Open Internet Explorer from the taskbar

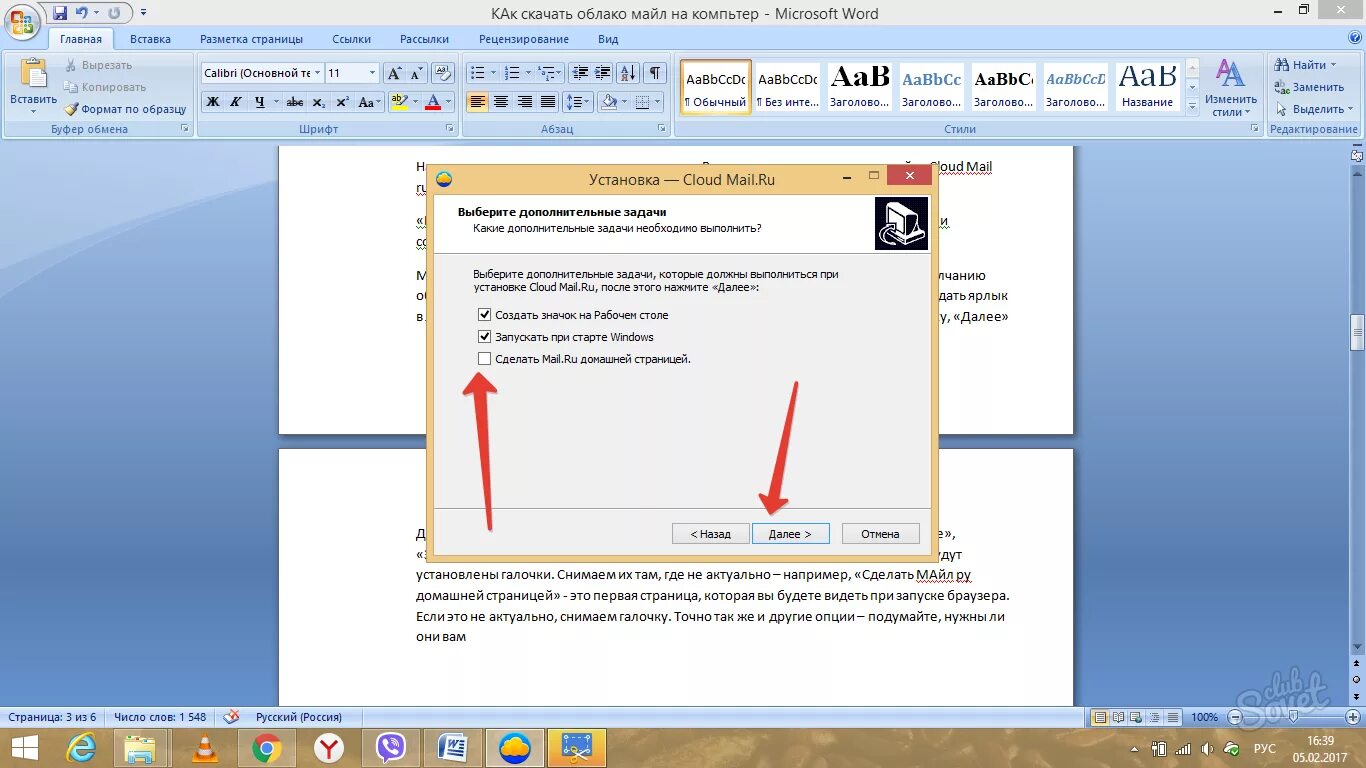(80, 747)
